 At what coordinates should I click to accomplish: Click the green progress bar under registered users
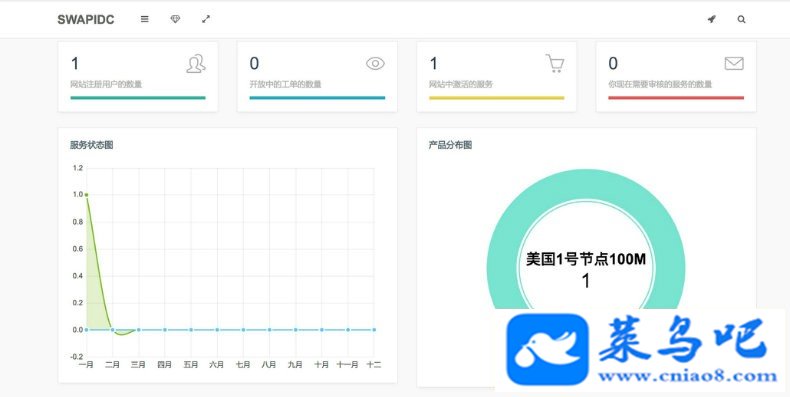[x=138, y=98]
